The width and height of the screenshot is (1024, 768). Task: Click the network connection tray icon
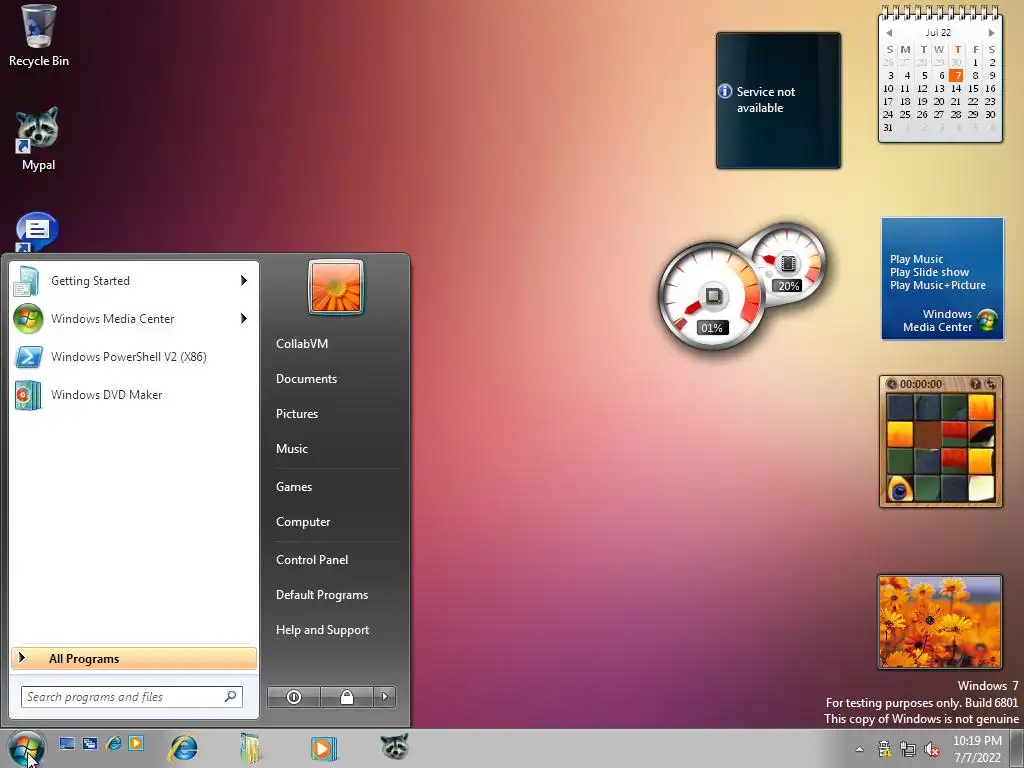(908, 749)
